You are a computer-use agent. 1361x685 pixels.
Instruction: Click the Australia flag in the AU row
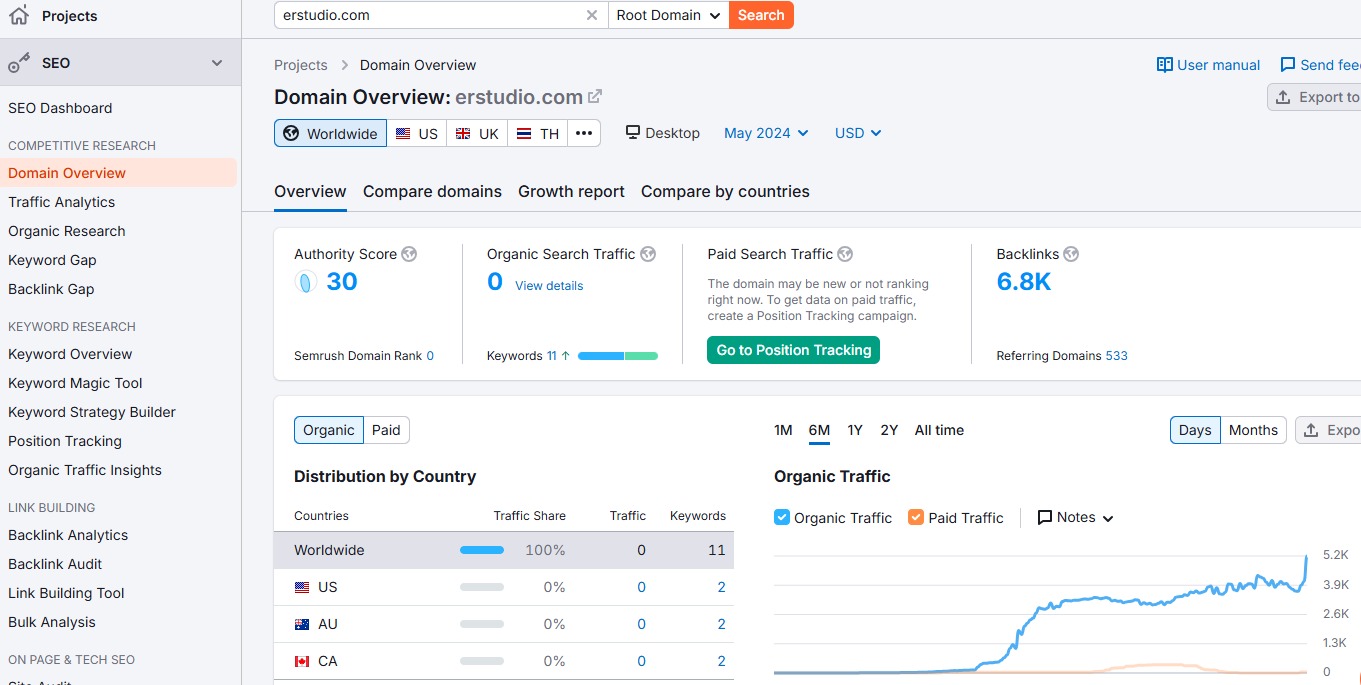pyautogui.click(x=302, y=625)
